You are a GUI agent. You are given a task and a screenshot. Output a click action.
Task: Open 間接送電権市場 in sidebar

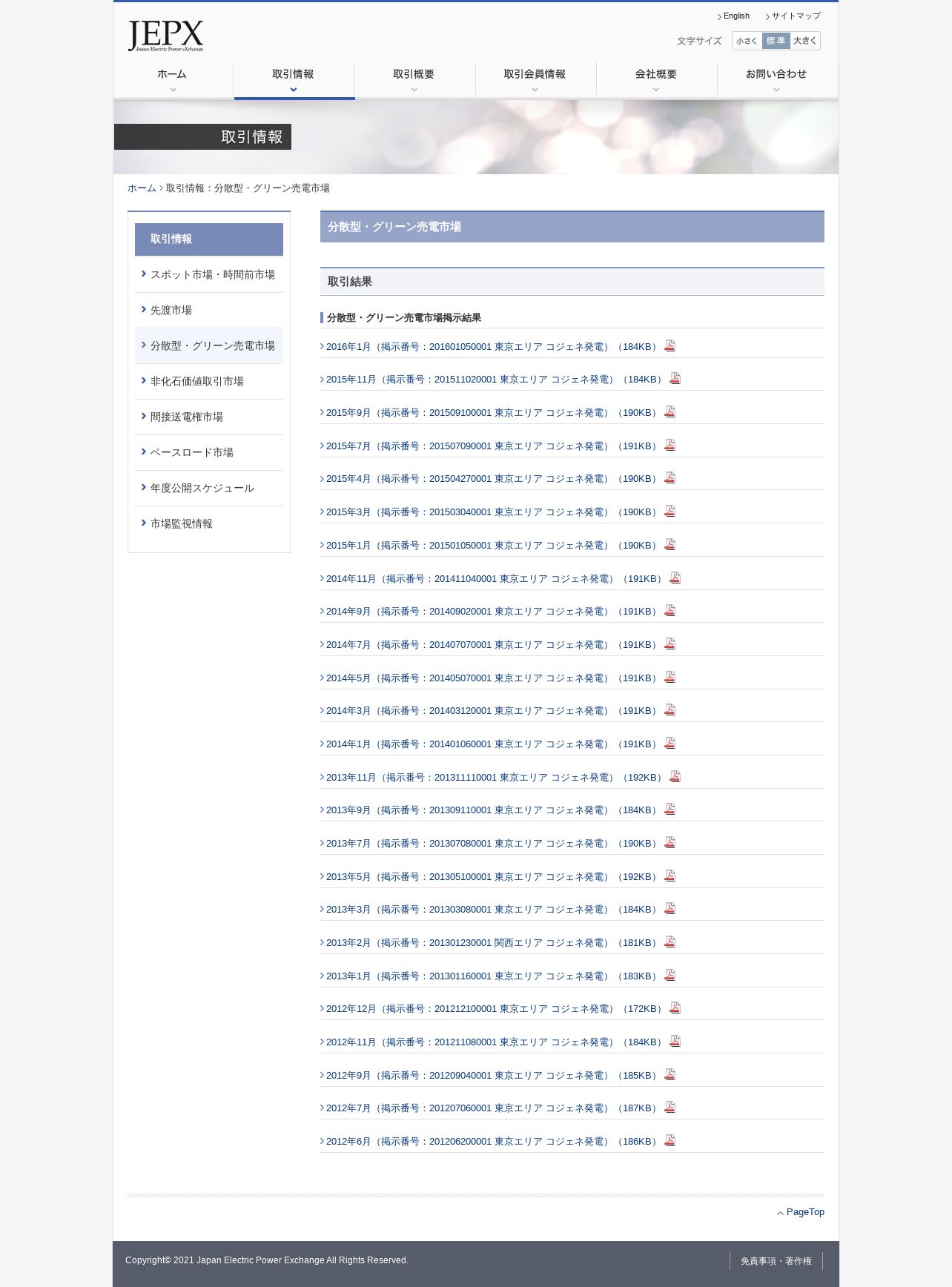209,417
